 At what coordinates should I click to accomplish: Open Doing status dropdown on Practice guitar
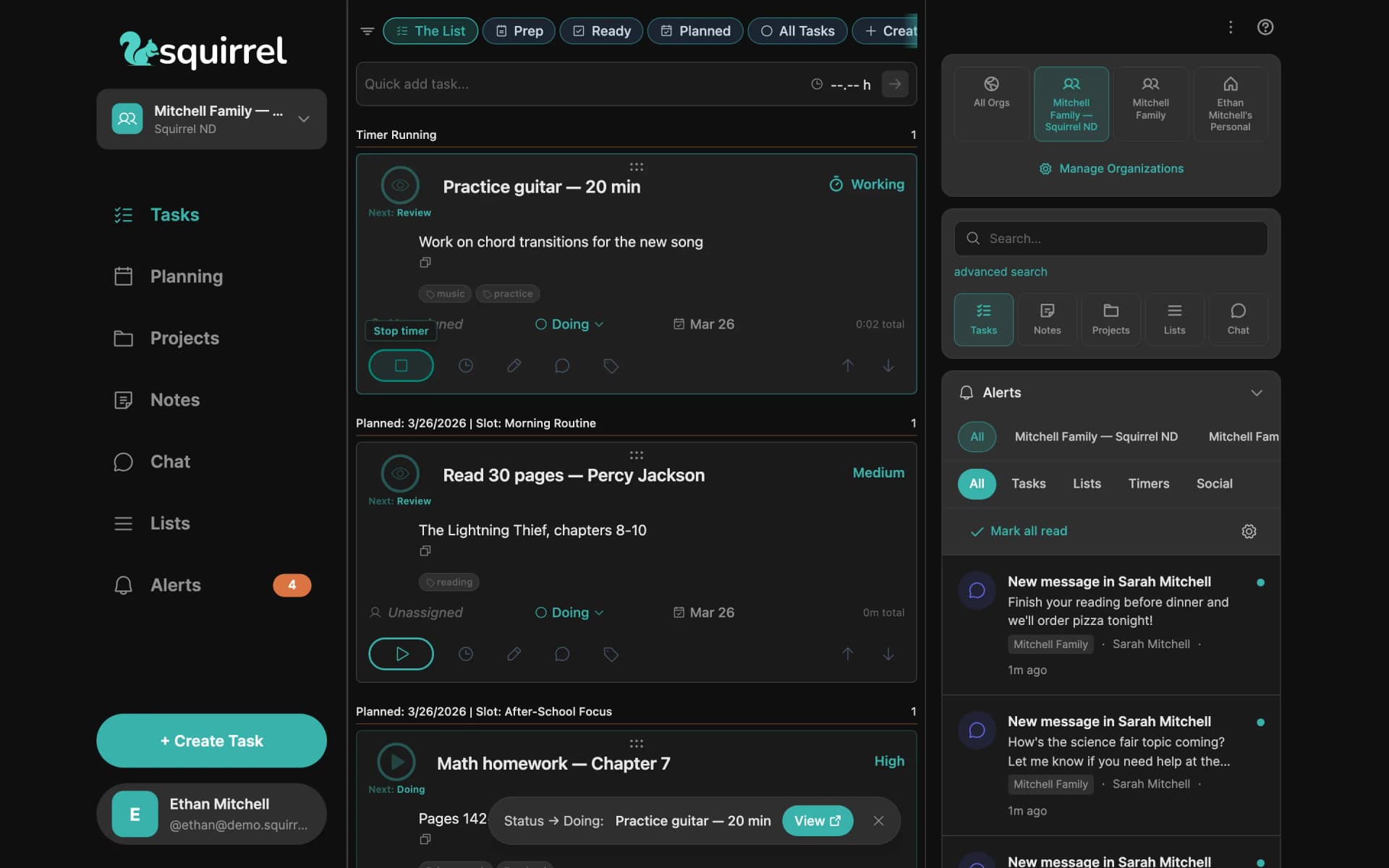click(569, 324)
